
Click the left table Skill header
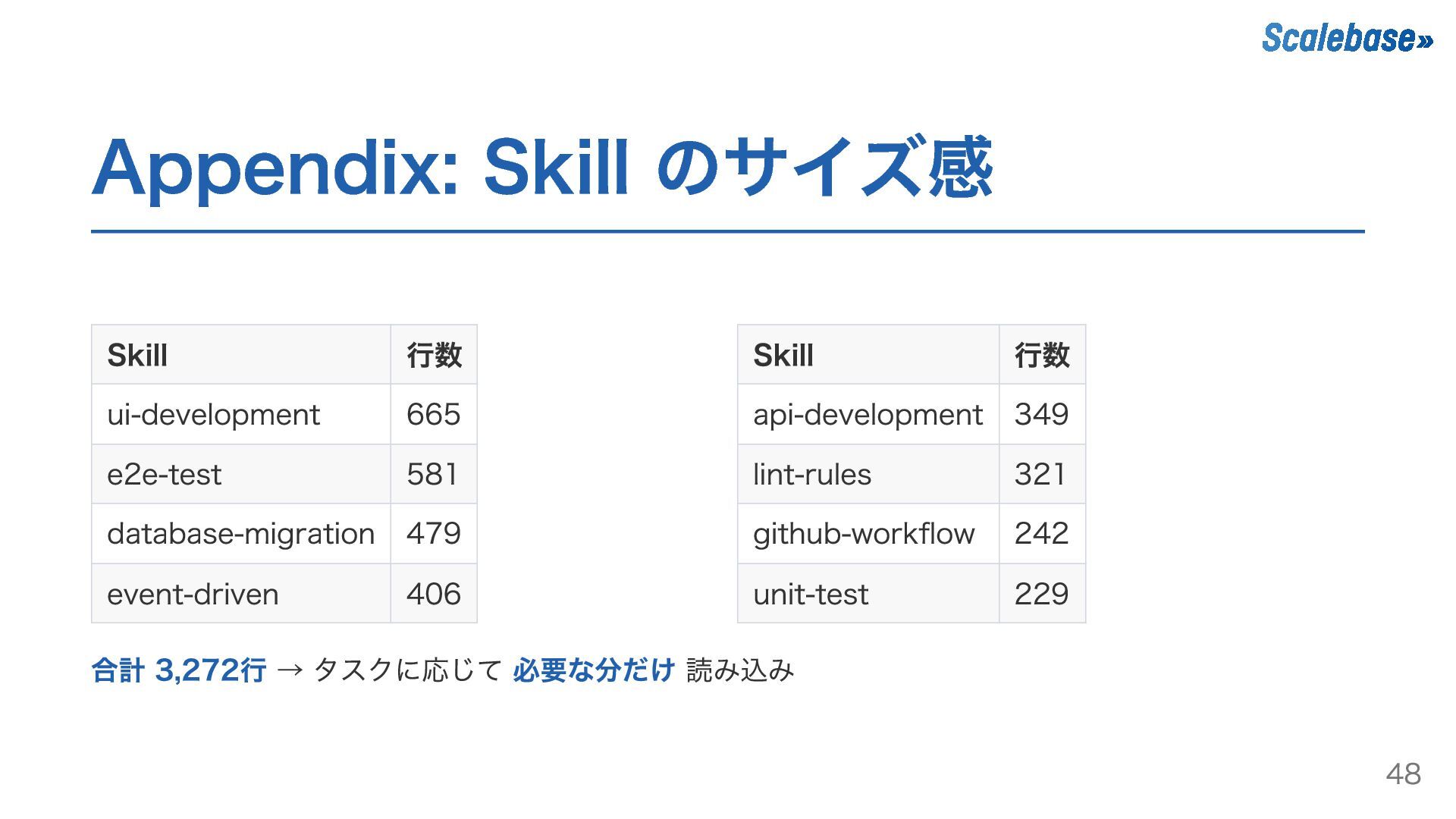pos(137,355)
